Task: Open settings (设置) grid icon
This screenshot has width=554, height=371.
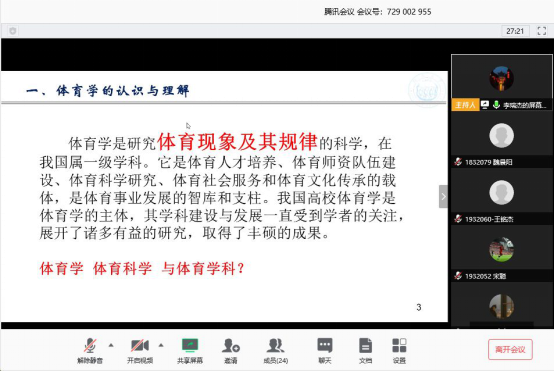Action: 399,350
